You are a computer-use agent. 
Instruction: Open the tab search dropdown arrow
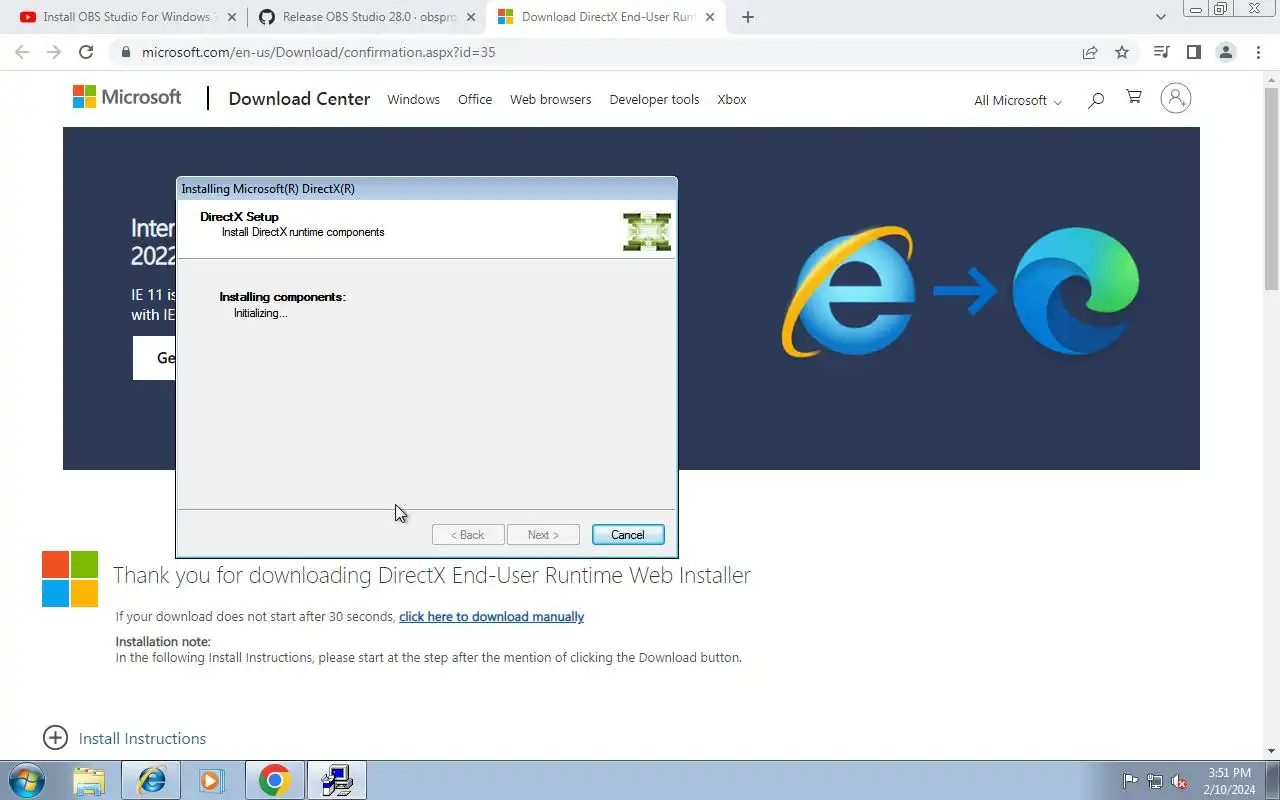pyautogui.click(x=1161, y=17)
